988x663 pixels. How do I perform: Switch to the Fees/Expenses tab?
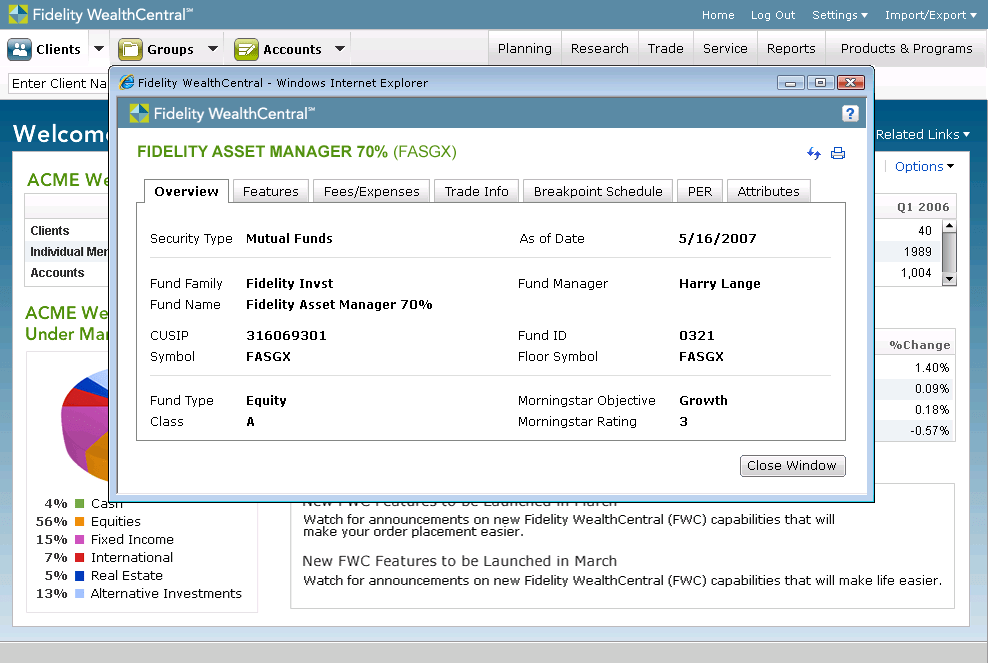point(372,192)
